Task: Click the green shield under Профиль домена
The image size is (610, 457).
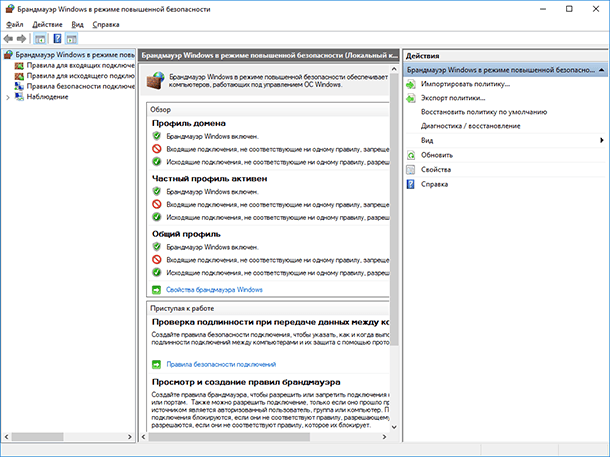Action: [156, 136]
